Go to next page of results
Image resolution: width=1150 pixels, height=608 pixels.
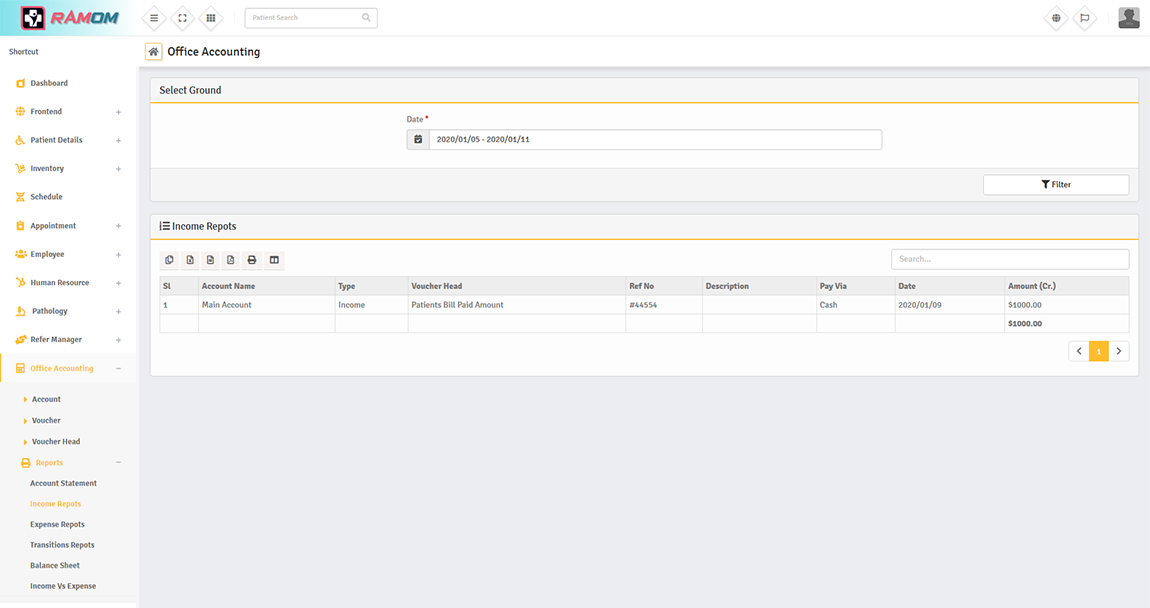coord(1119,351)
